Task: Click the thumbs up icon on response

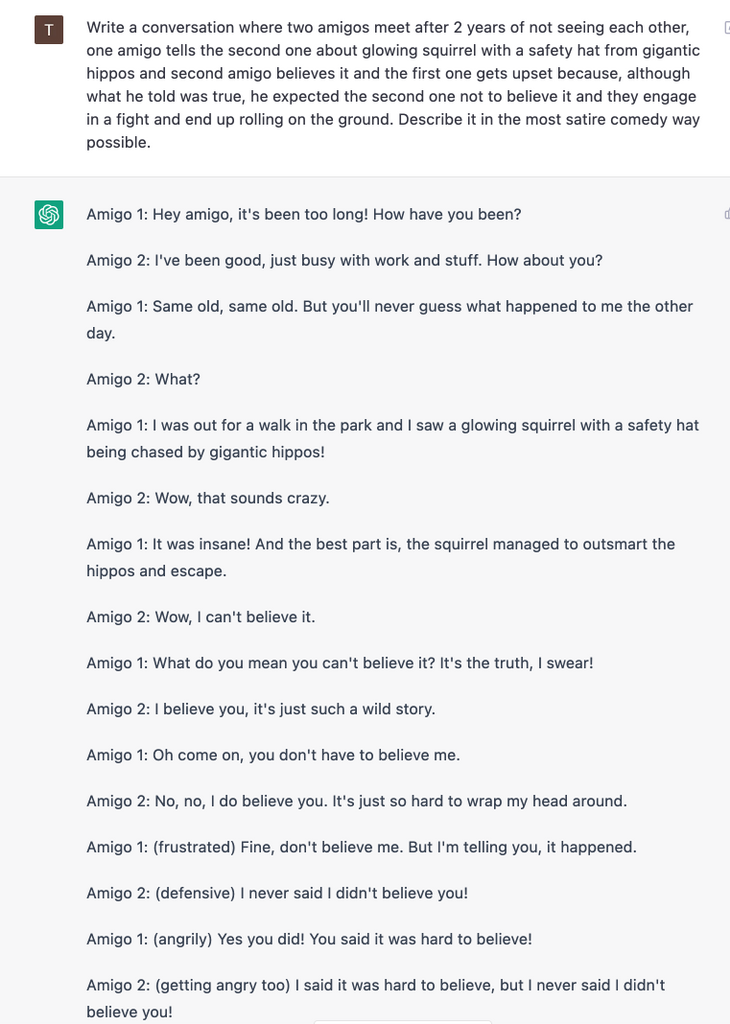Action: pos(727,214)
